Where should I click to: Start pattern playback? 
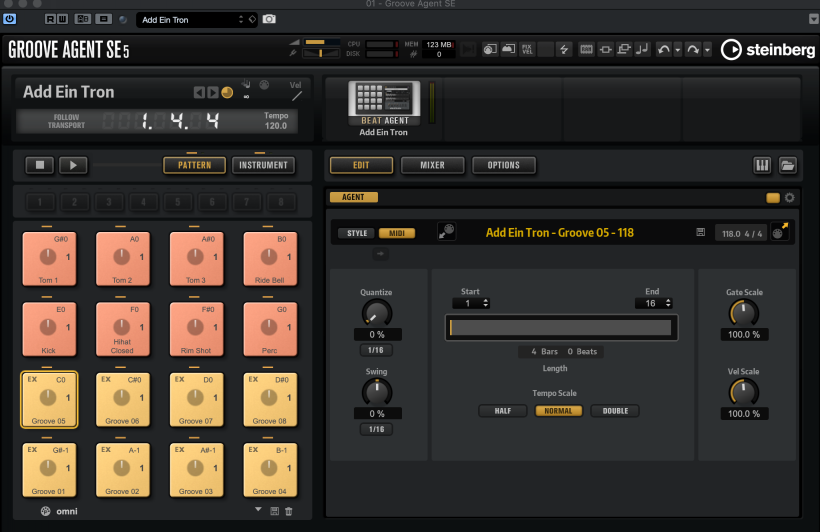tap(73, 165)
